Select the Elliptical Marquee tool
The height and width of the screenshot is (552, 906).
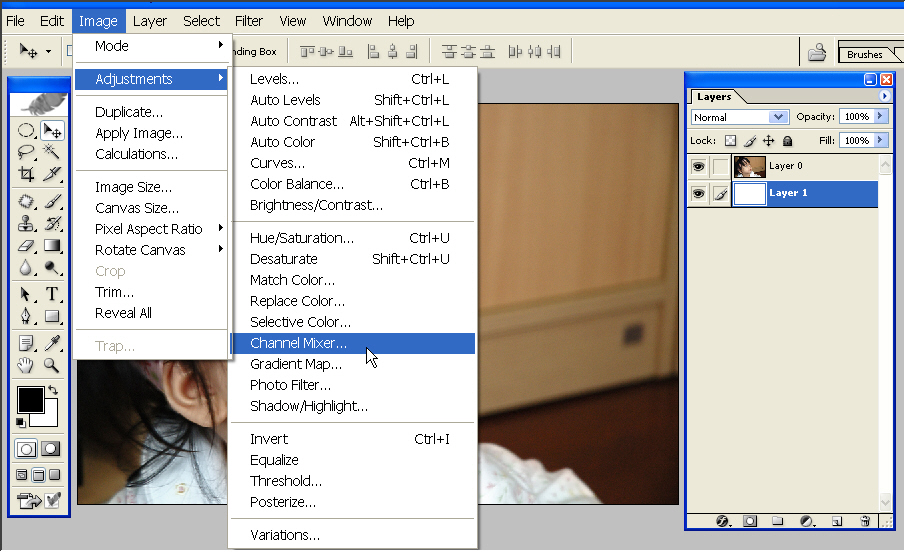pyautogui.click(x=26, y=131)
